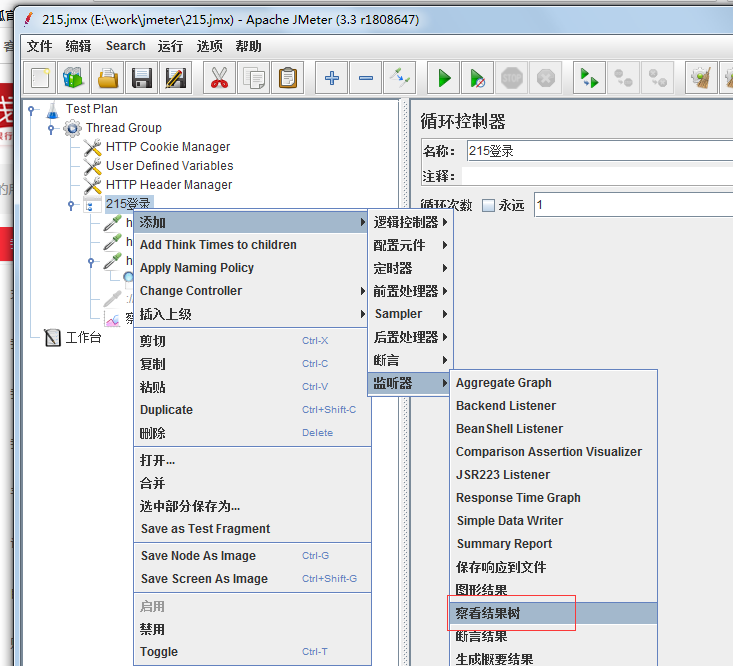Open the 断言 submenu
The image size is (733, 666).
410,360
